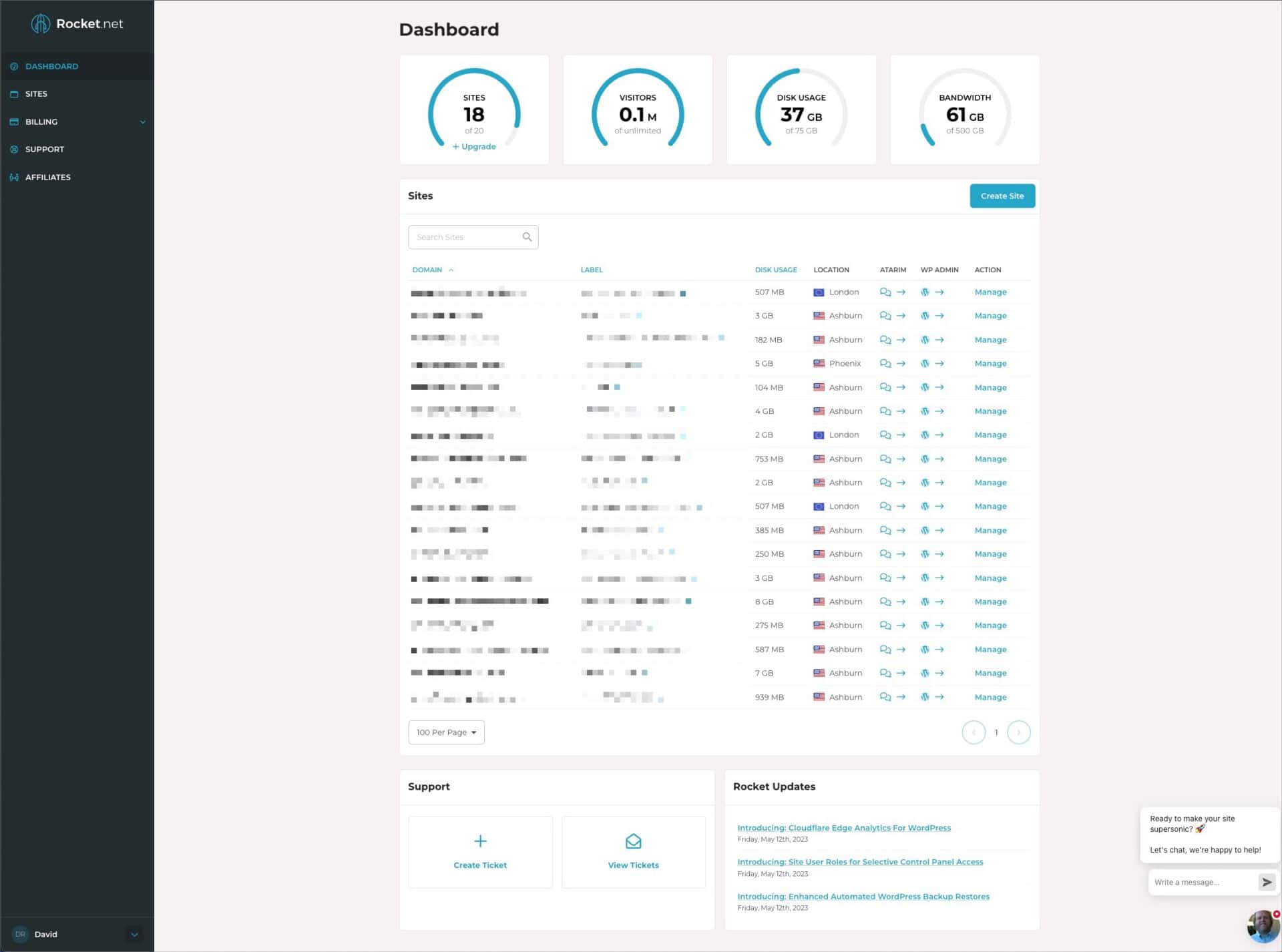This screenshot has height=952, width=1282.
Task: Click the Create Site button
Action: pos(1002,196)
